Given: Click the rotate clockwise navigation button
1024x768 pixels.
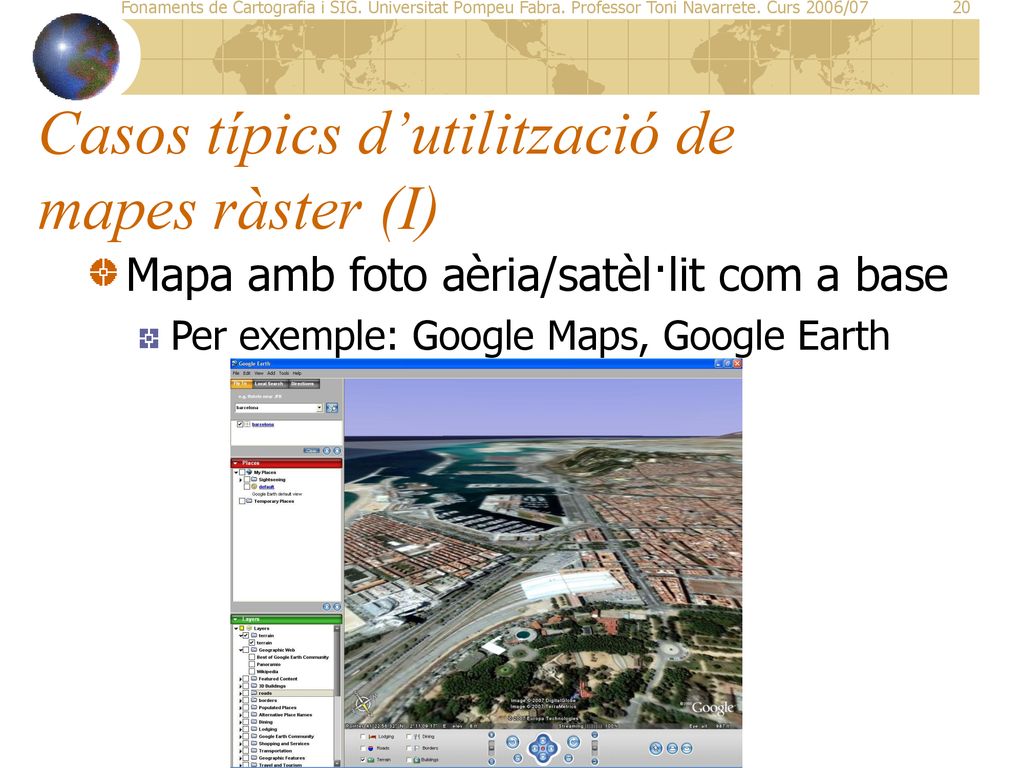Looking at the screenshot, I should (x=573, y=742).
